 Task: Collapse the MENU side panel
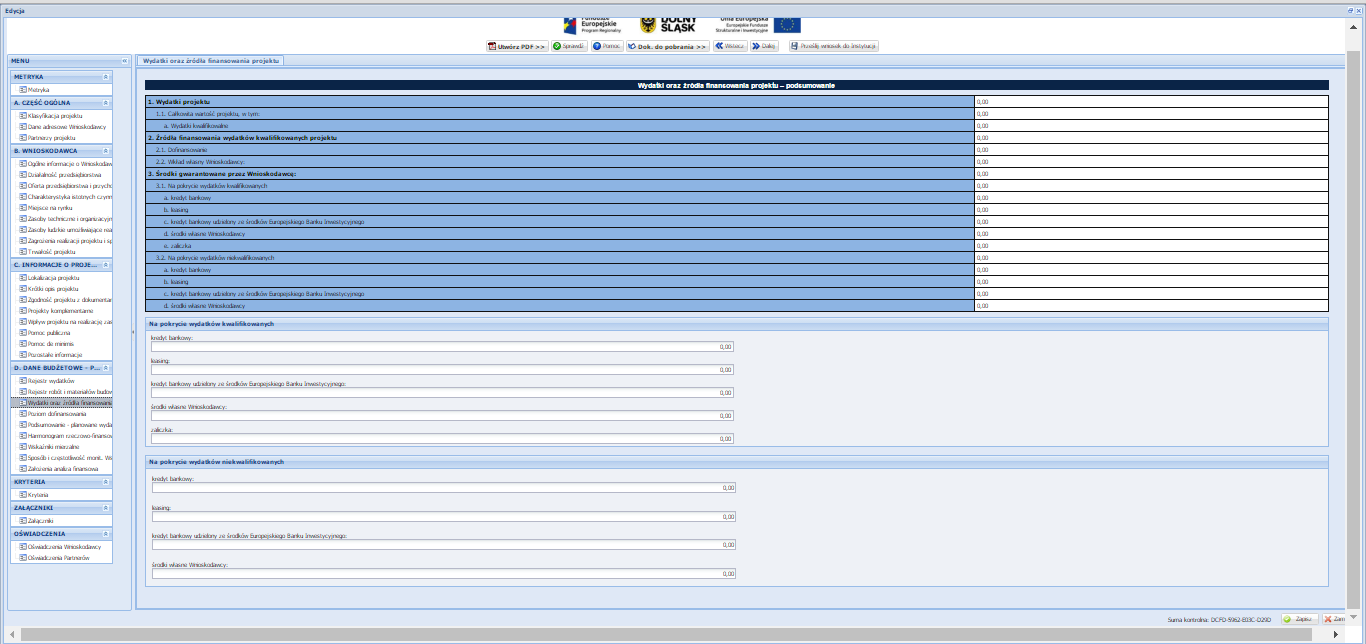pyautogui.click(x=125, y=61)
